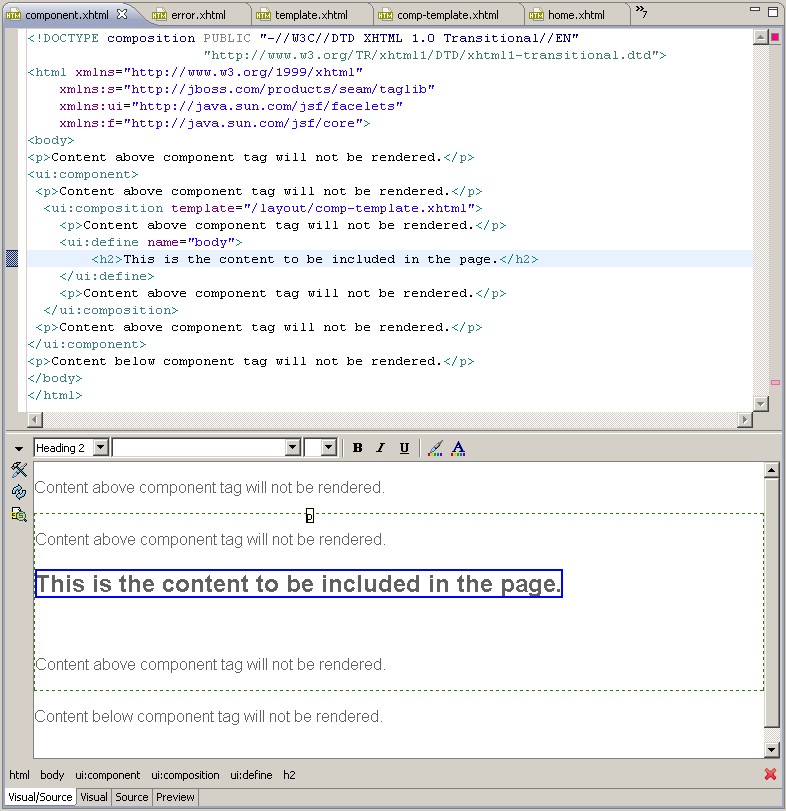786x811 pixels.
Task: Switch to the Preview tab
Action: pos(175,797)
